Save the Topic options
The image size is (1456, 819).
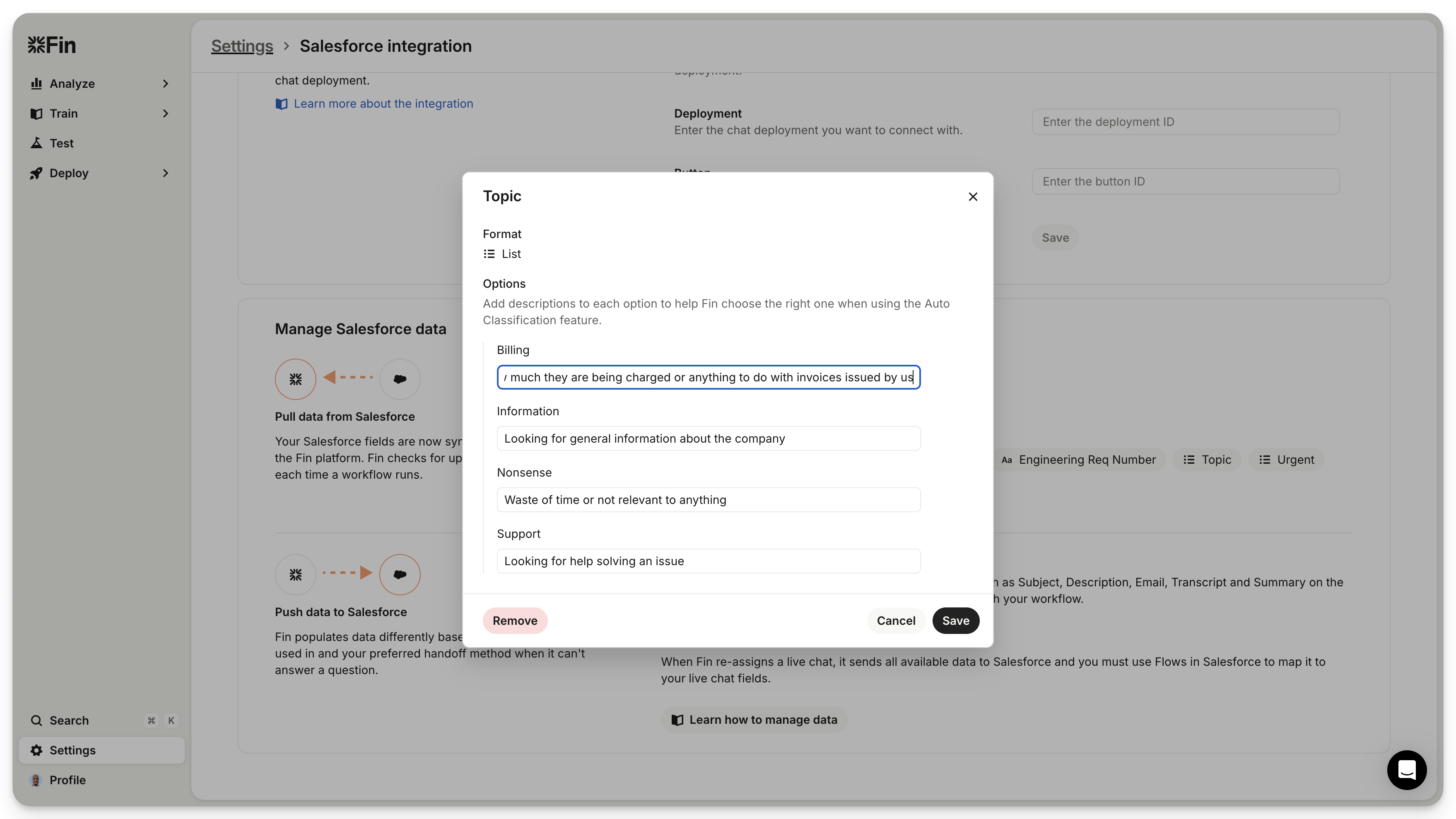(x=955, y=621)
